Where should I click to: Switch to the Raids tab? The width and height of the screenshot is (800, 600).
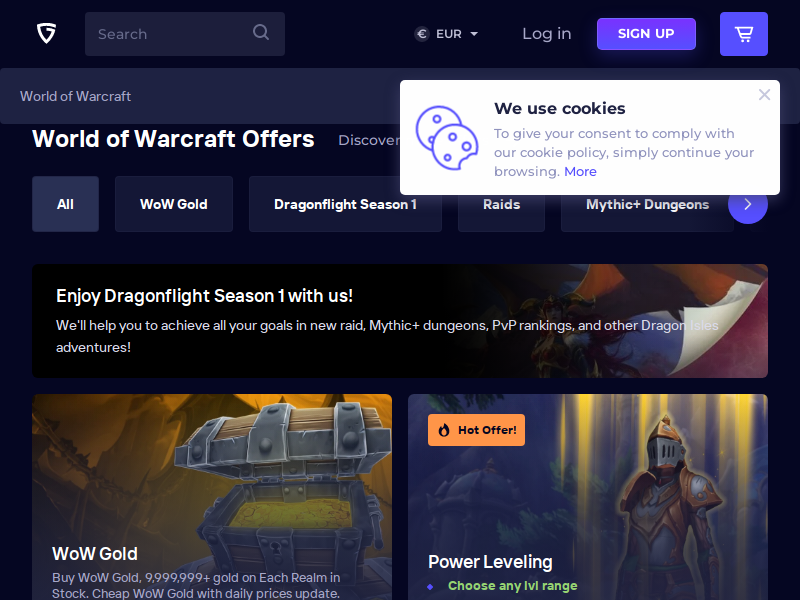pos(501,204)
